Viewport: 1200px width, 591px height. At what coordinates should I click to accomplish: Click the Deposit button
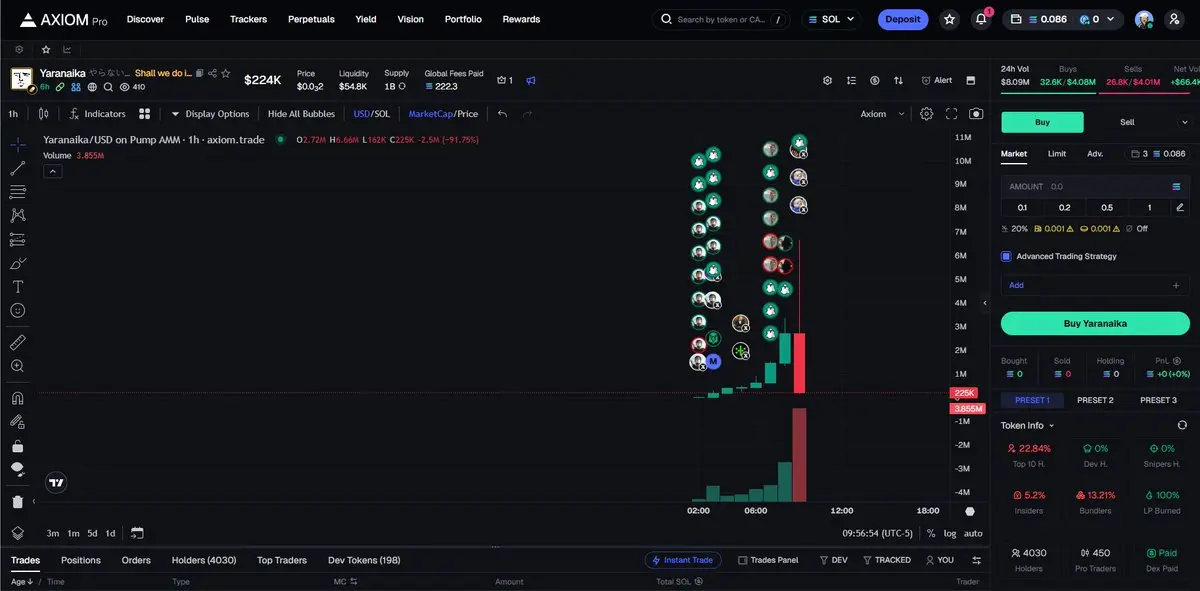[903, 19]
